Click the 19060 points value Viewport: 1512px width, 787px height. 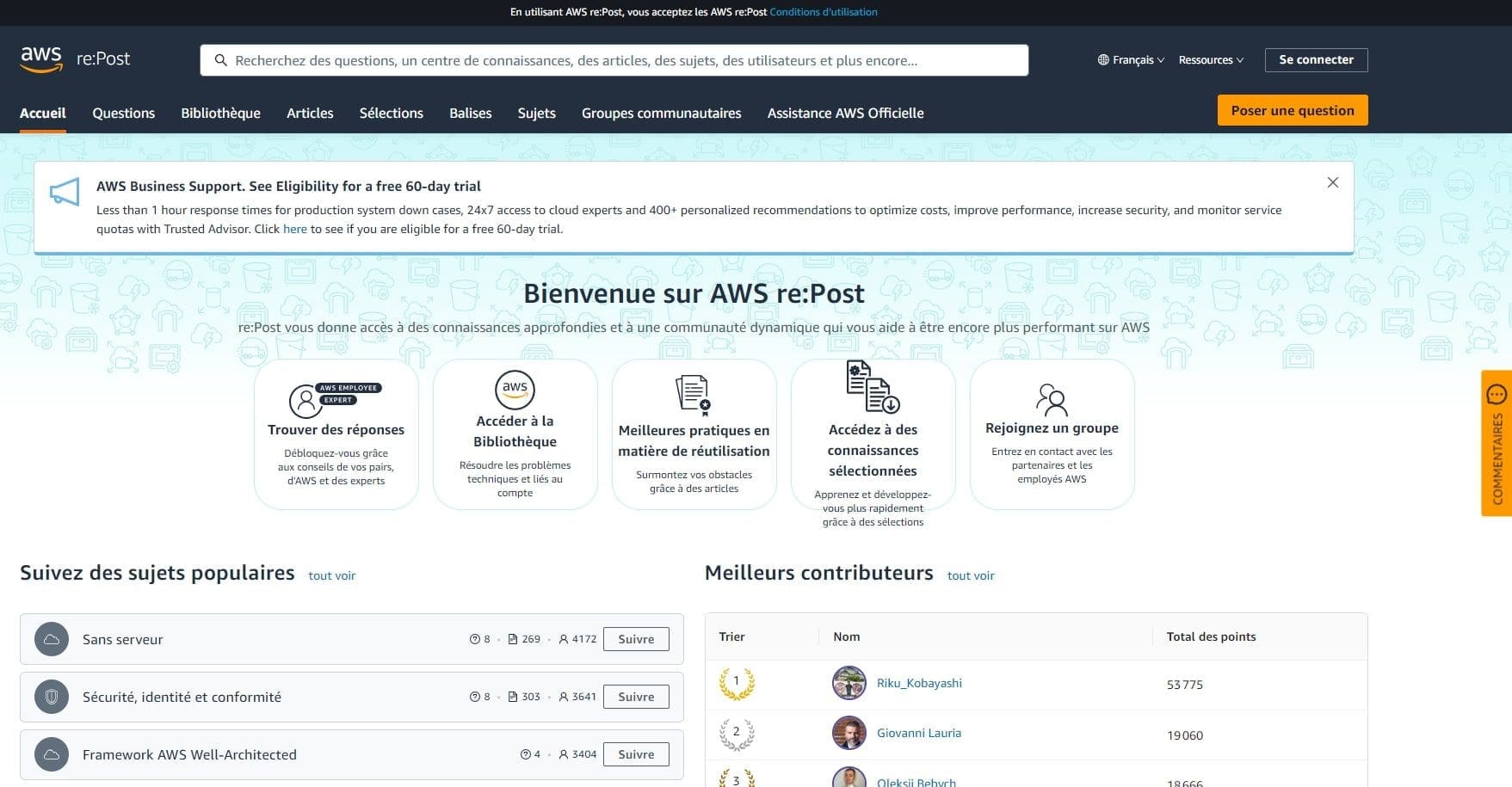1185,735
